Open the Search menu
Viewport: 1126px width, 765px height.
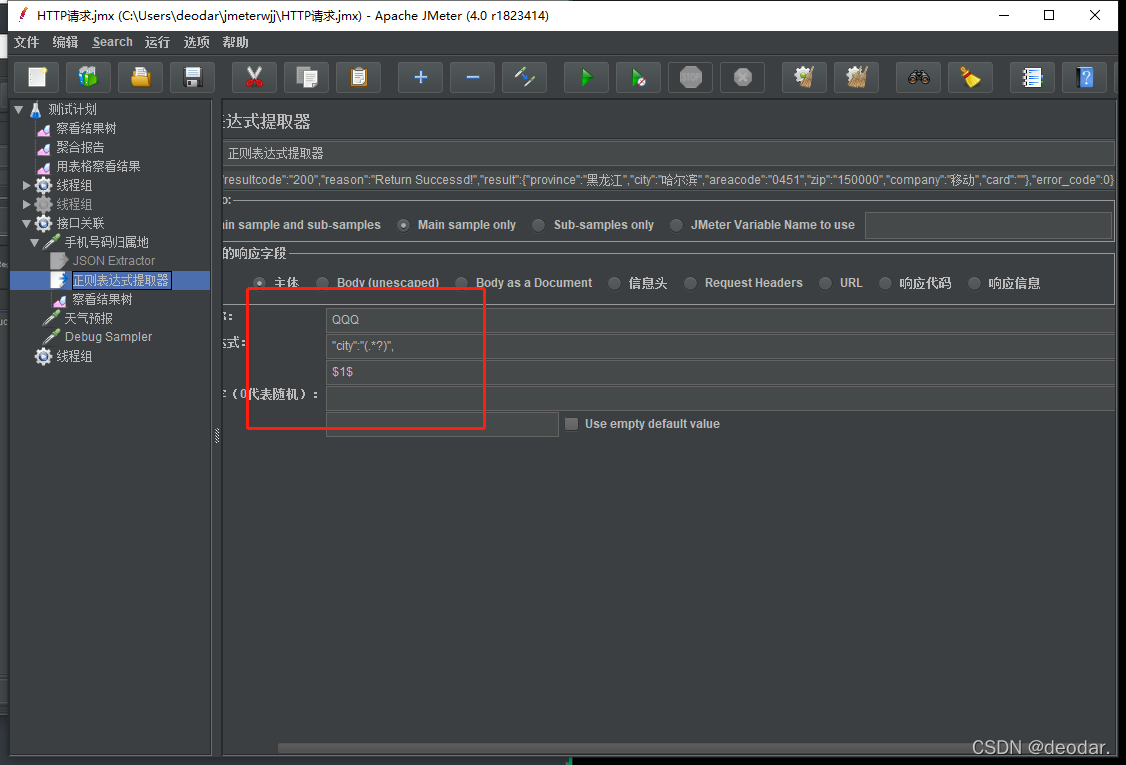pyautogui.click(x=113, y=42)
